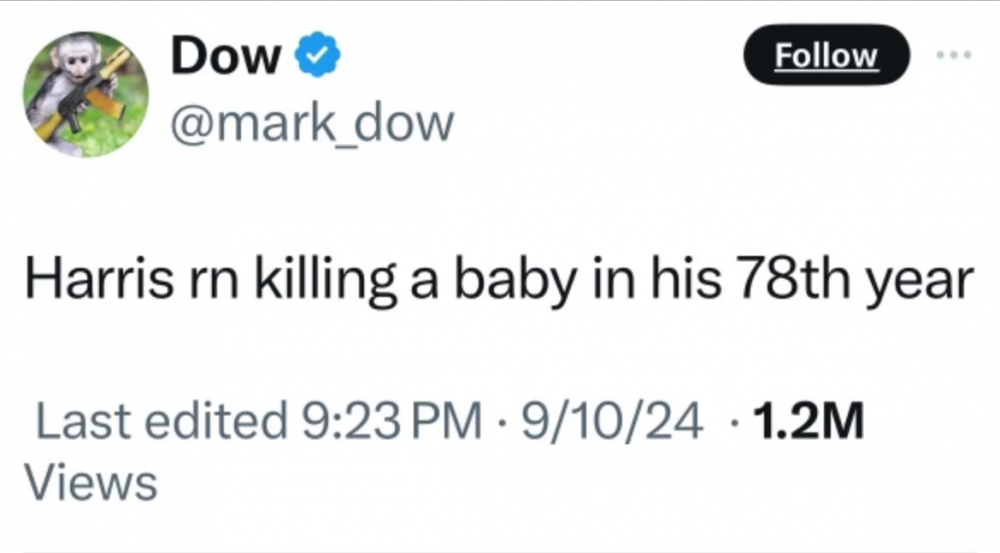Click the blue verified checkmark badge
The image size is (1000, 553).
pos(320,59)
